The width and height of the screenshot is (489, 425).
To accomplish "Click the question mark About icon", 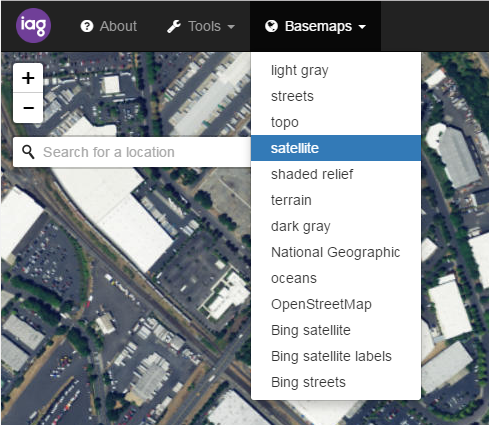I will click(x=87, y=26).
